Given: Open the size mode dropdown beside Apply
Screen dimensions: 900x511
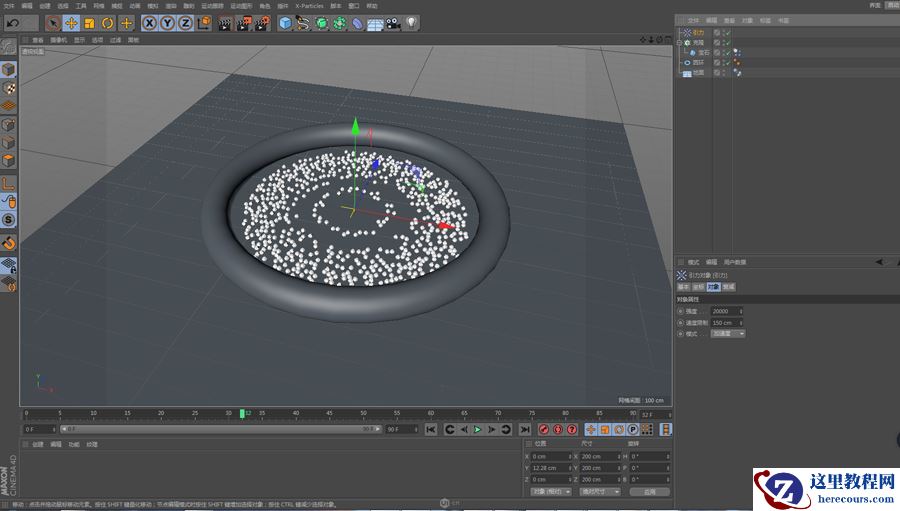Looking at the screenshot, I should [x=600, y=491].
